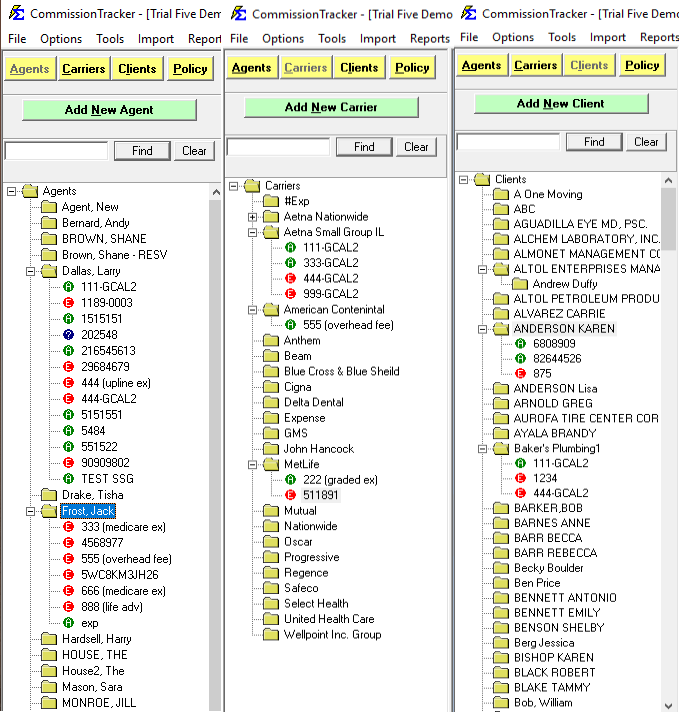Click green active icon beside 111-GCAL2 under Dallas, Larry
The image size is (679, 712).
point(69,287)
